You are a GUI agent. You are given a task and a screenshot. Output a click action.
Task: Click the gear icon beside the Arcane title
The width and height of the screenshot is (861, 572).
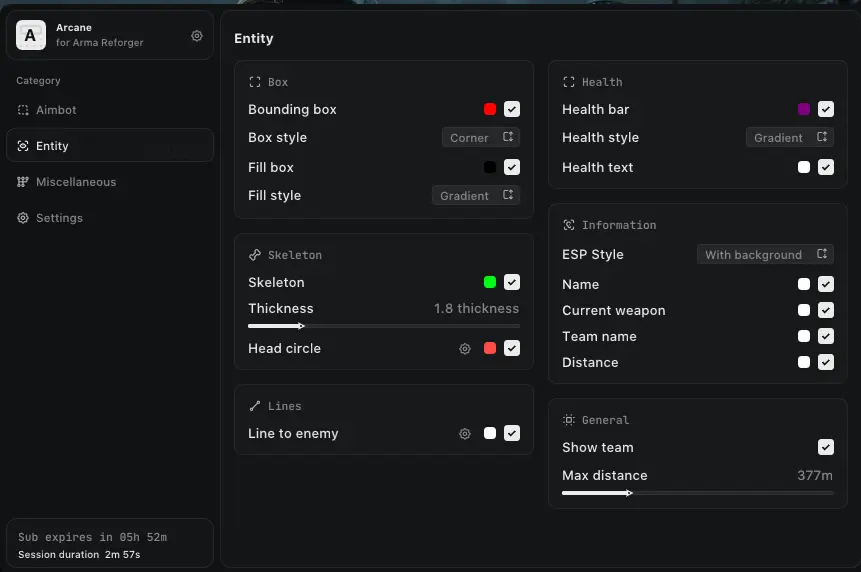click(x=197, y=36)
